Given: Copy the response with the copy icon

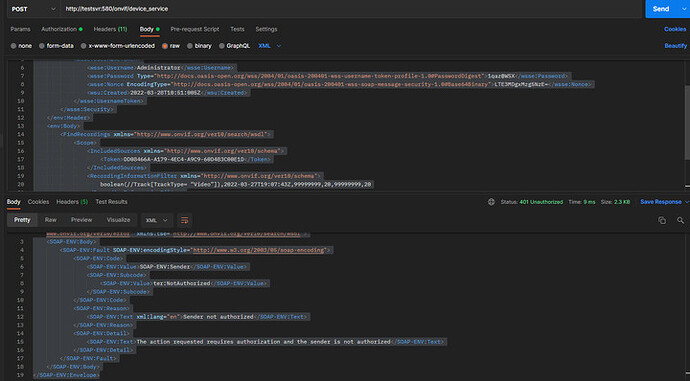Looking at the screenshot, I should tap(662, 220).
